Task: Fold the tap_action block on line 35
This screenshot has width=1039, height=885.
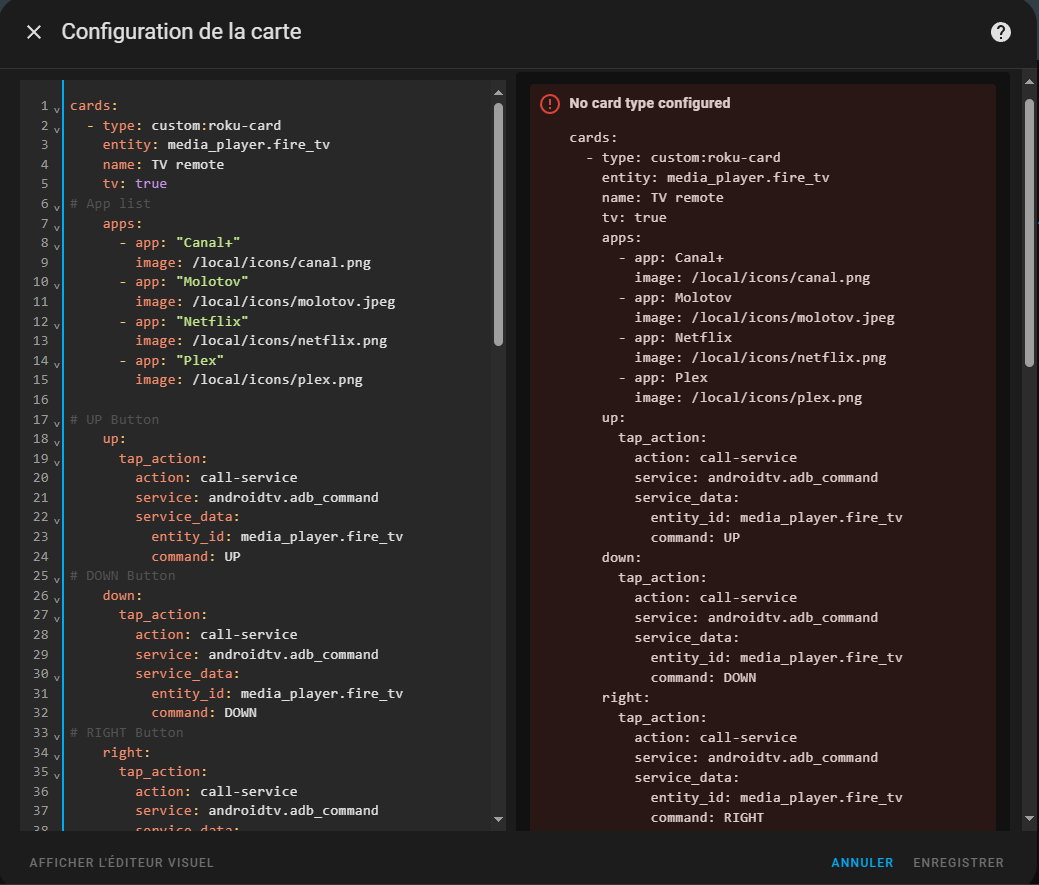Action: point(57,775)
